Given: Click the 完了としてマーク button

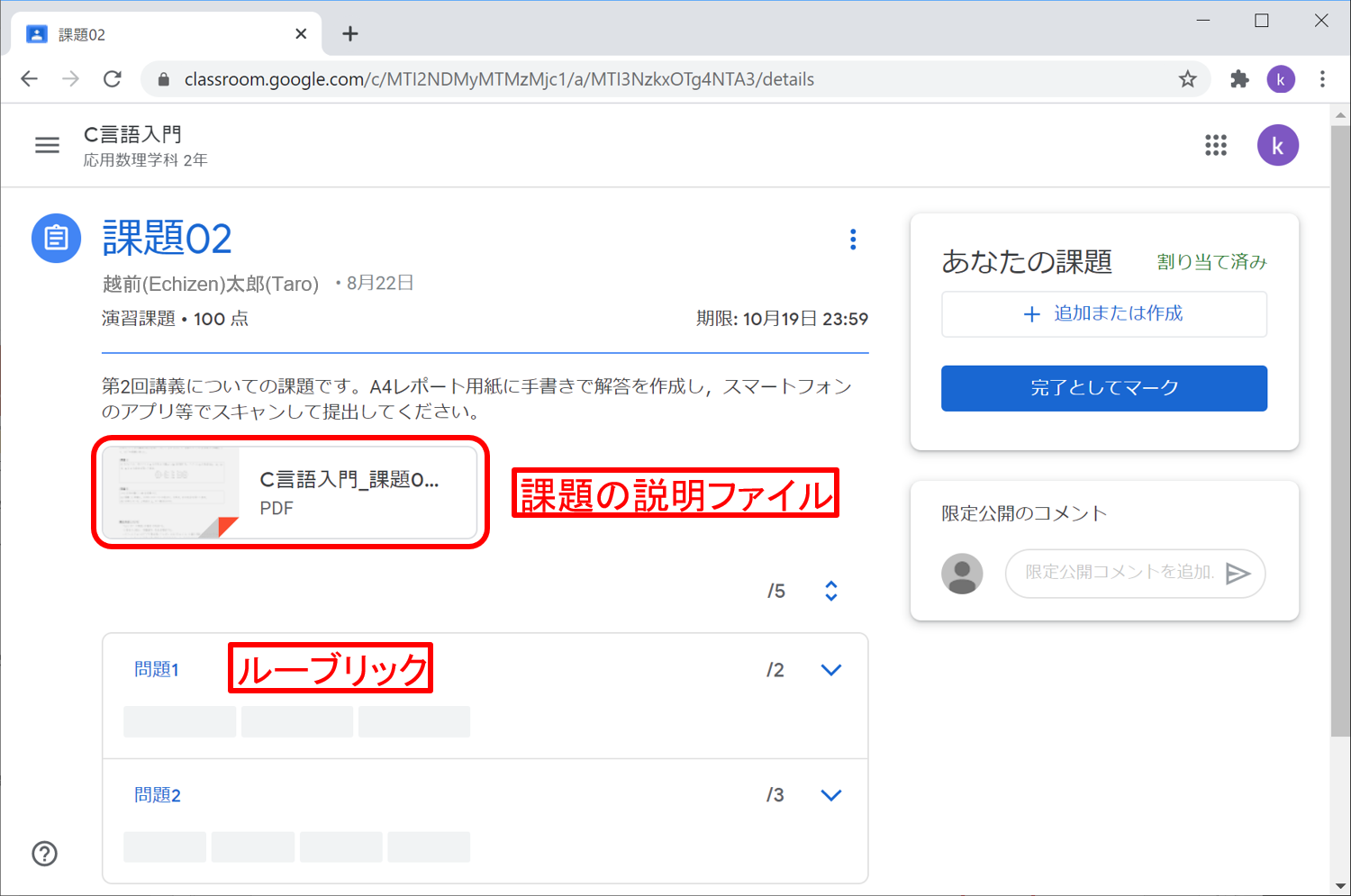Looking at the screenshot, I should pyautogui.click(x=1103, y=388).
